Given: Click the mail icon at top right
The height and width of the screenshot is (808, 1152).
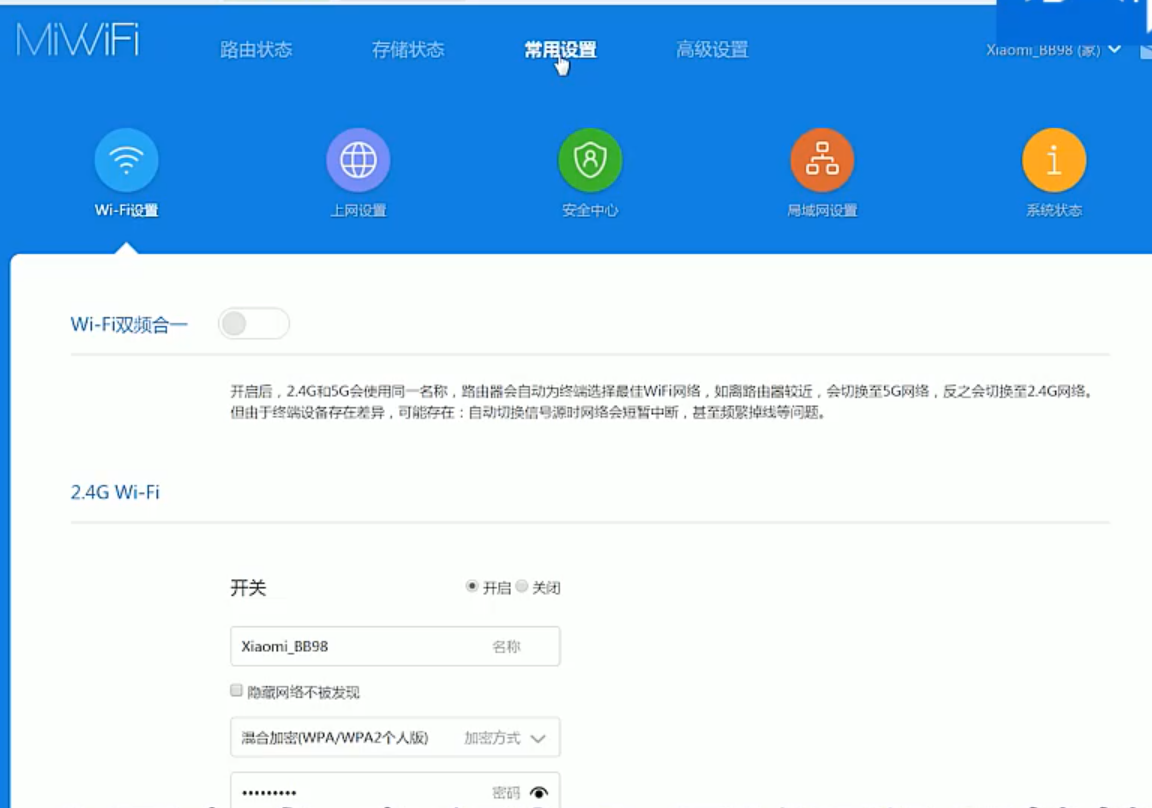Looking at the screenshot, I should 1145,51.
